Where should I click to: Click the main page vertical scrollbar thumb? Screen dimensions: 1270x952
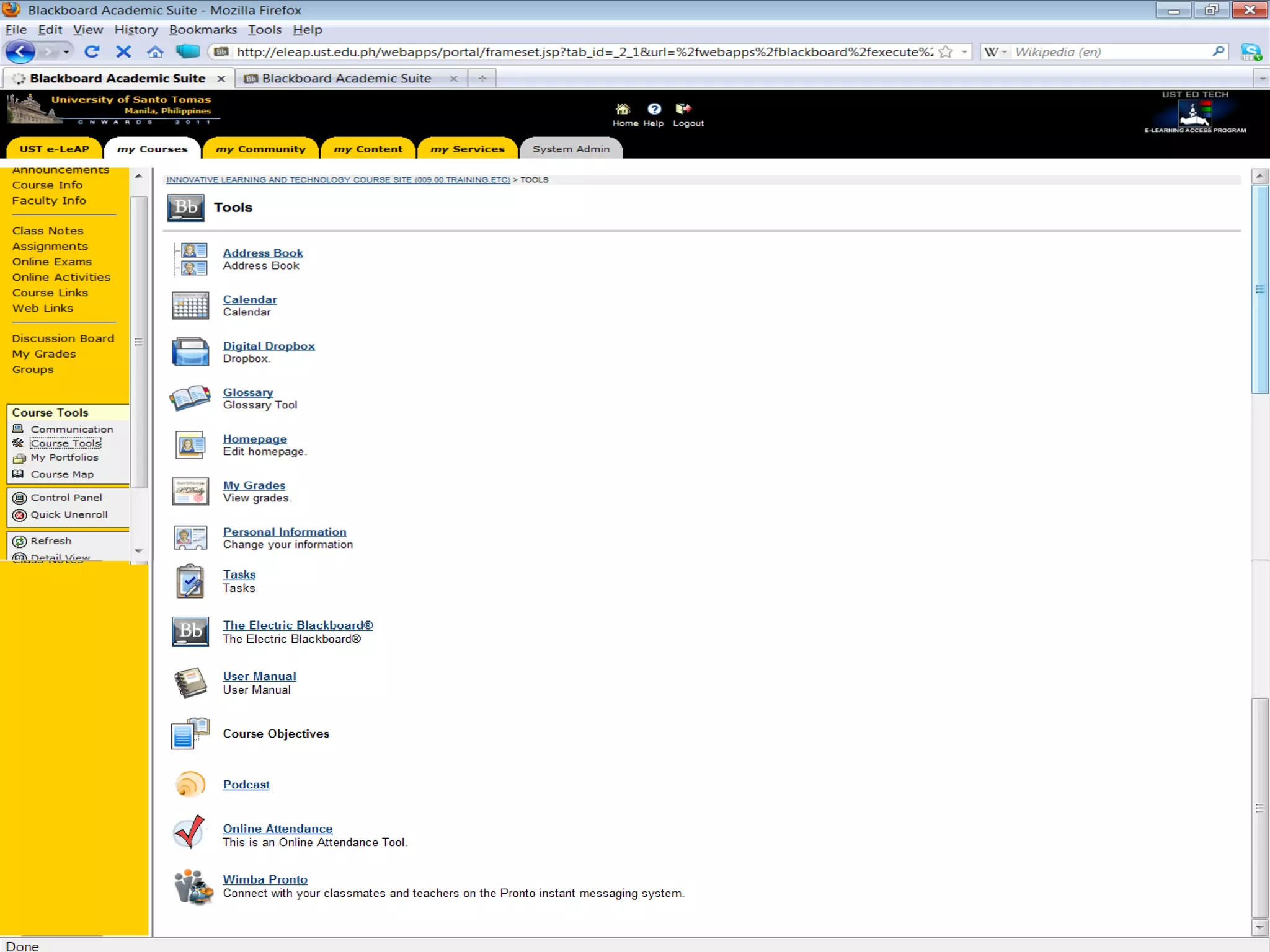coord(1259,289)
